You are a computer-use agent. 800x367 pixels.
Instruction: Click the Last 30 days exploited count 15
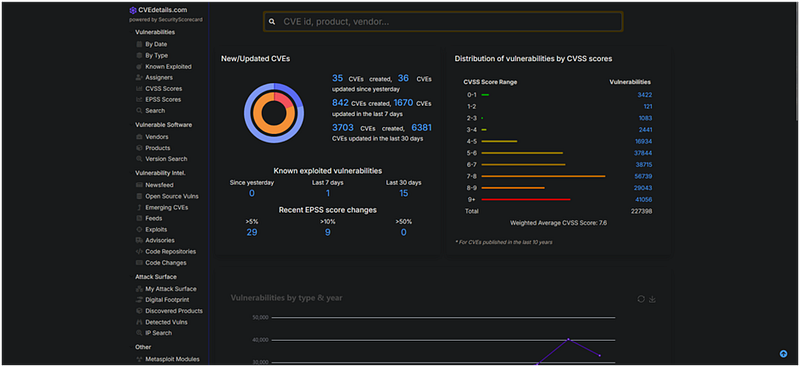pos(404,193)
